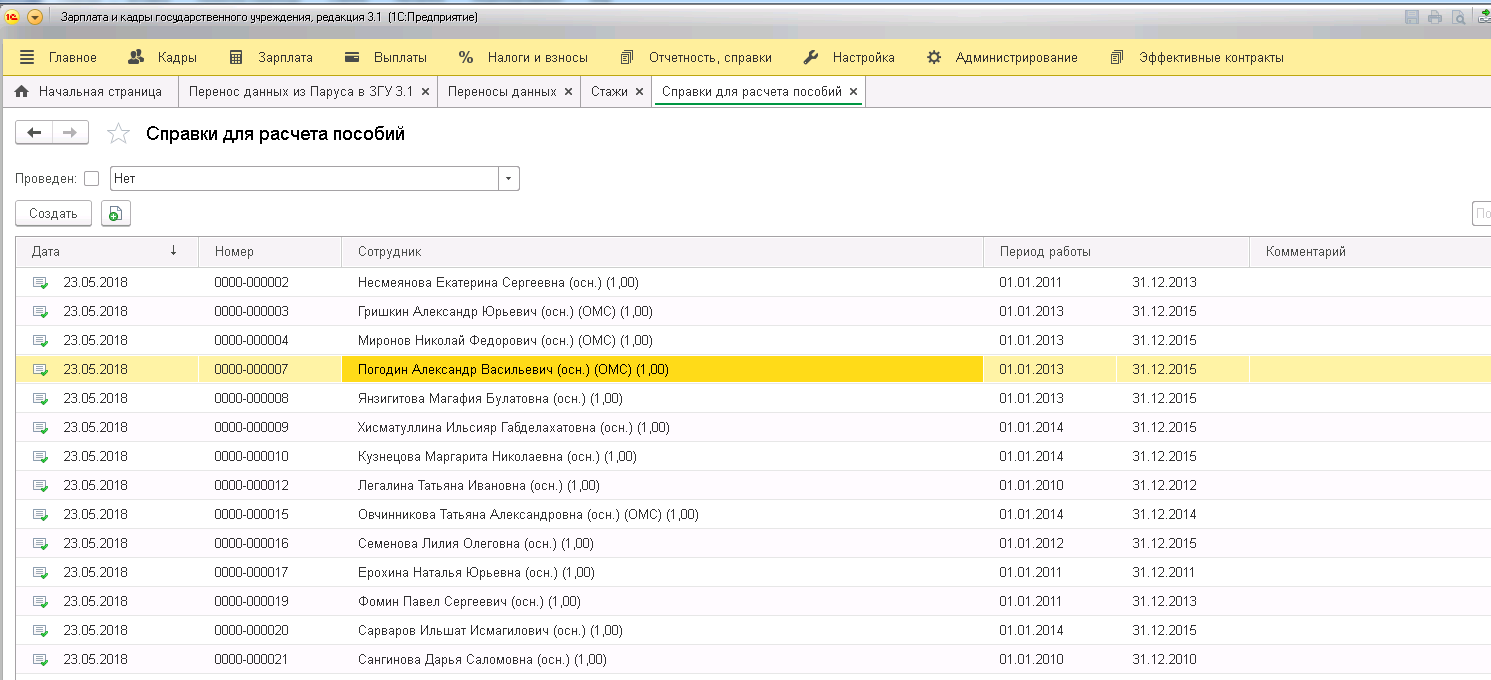The image size is (1491, 680).
Task: Expand the Проведен filter dropdown arrow
Action: click(x=509, y=179)
